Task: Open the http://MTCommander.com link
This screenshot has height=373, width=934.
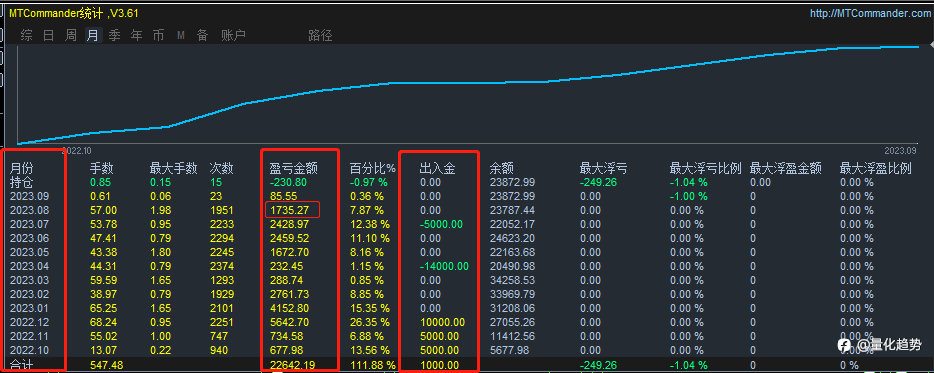Action: [870, 13]
